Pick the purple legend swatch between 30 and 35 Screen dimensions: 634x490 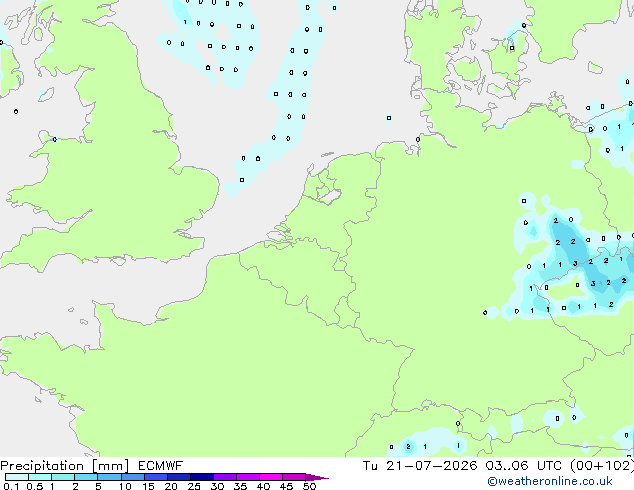pos(225,477)
